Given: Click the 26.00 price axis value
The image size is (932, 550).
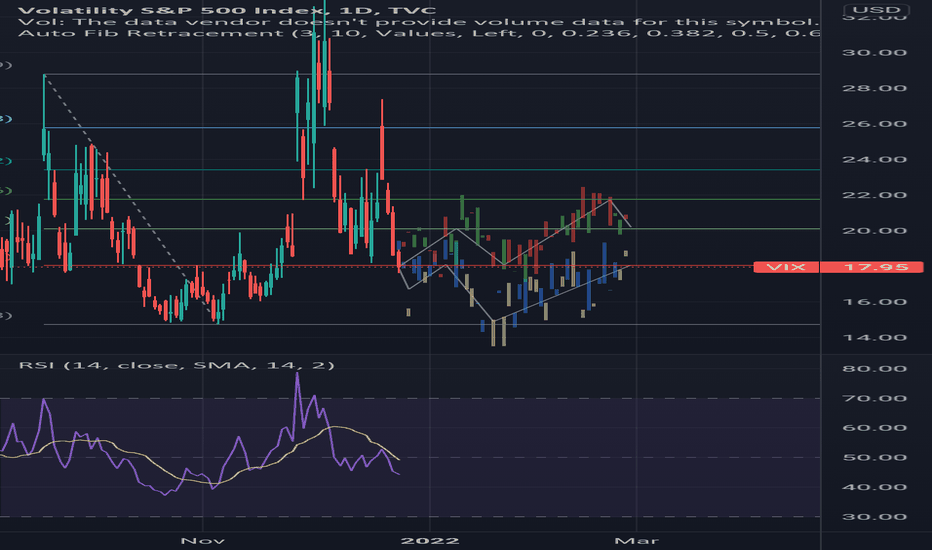Looking at the screenshot, I should (874, 124).
